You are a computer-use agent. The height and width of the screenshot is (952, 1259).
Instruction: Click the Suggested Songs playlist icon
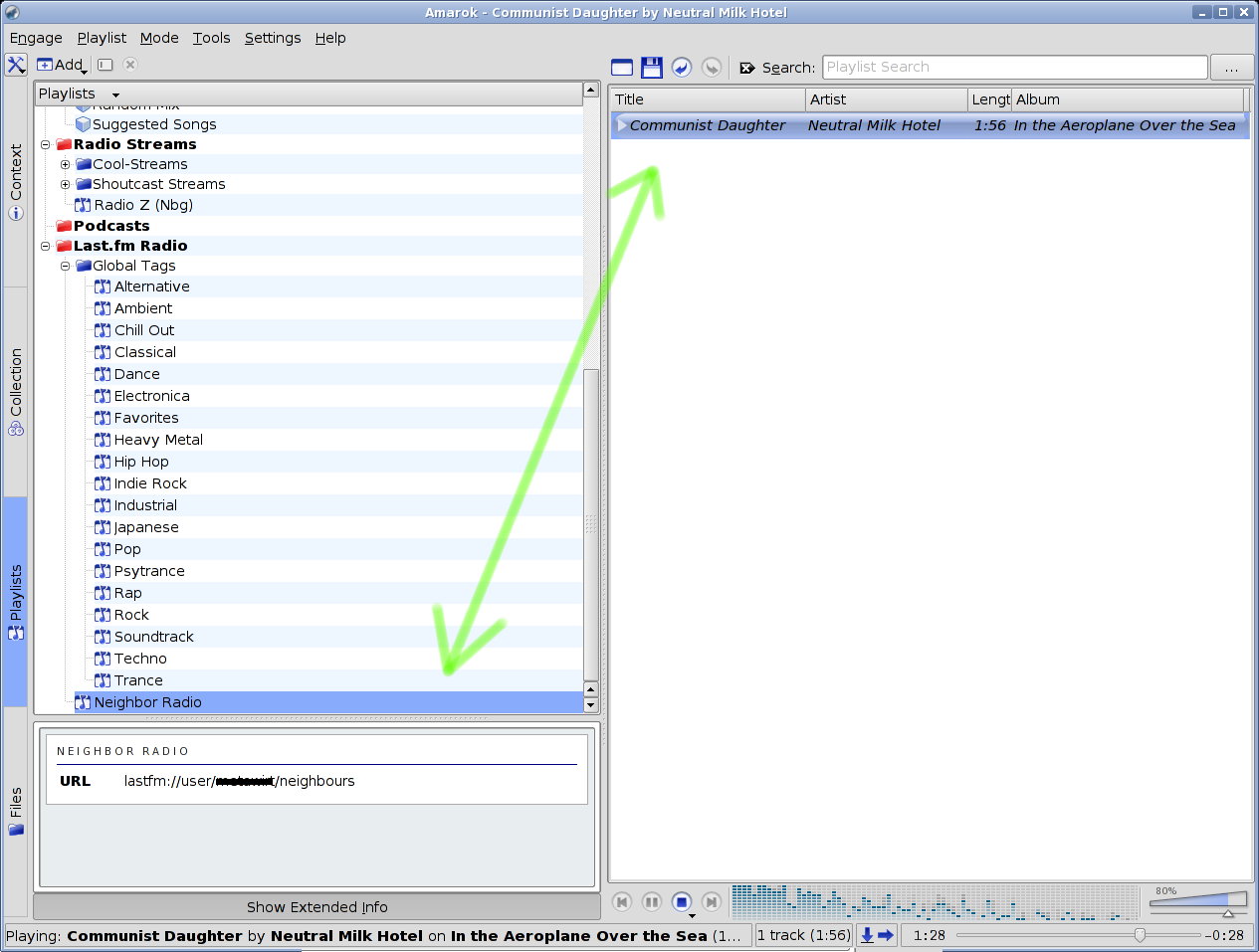(x=84, y=124)
